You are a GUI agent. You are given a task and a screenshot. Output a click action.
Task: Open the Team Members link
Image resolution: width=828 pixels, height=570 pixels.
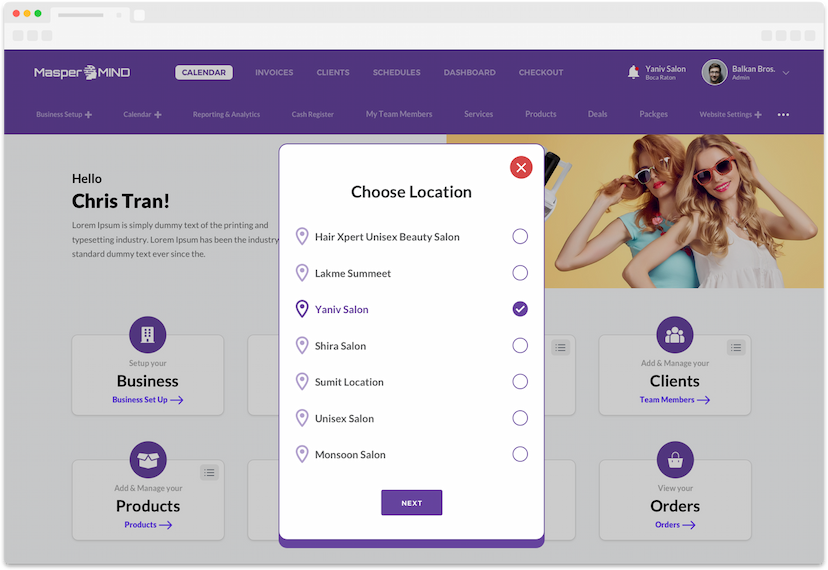coord(674,400)
